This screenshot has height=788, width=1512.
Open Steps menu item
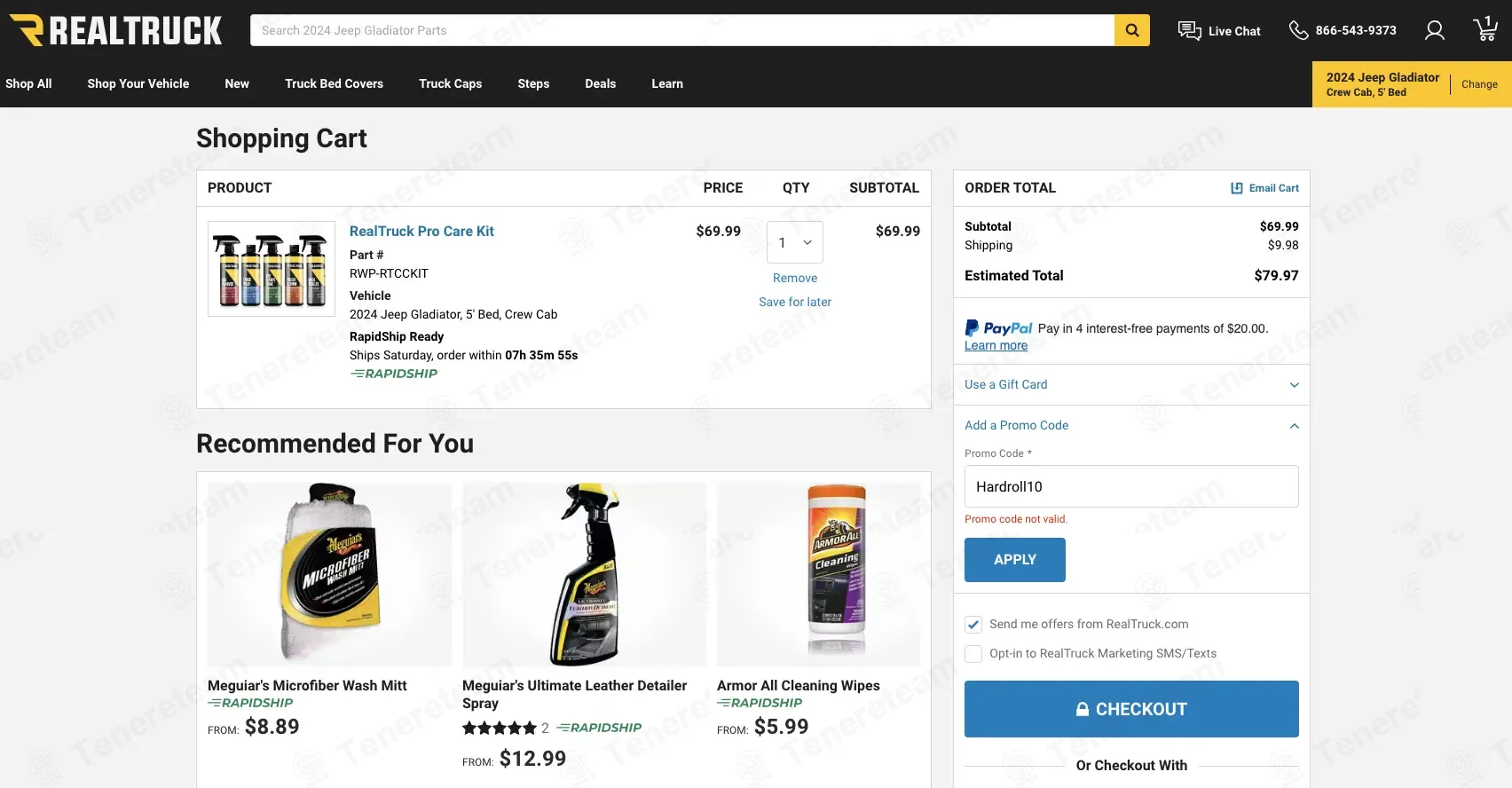coord(533,83)
